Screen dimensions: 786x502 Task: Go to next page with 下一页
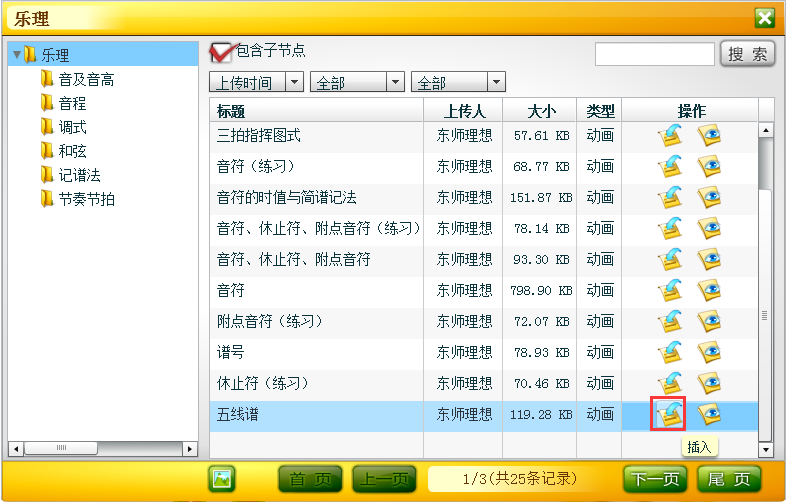[x=655, y=479]
